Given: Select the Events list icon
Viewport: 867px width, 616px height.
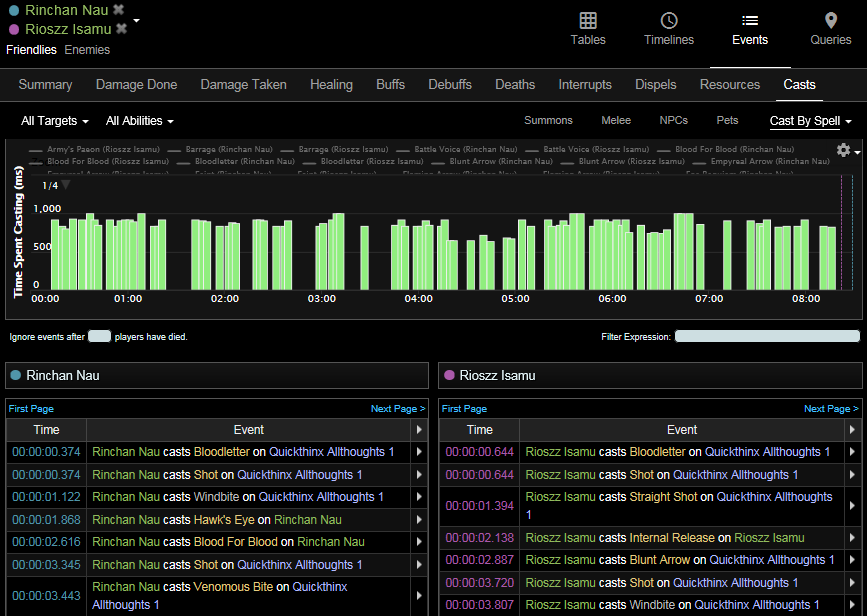Looking at the screenshot, I should [x=749, y=21].
